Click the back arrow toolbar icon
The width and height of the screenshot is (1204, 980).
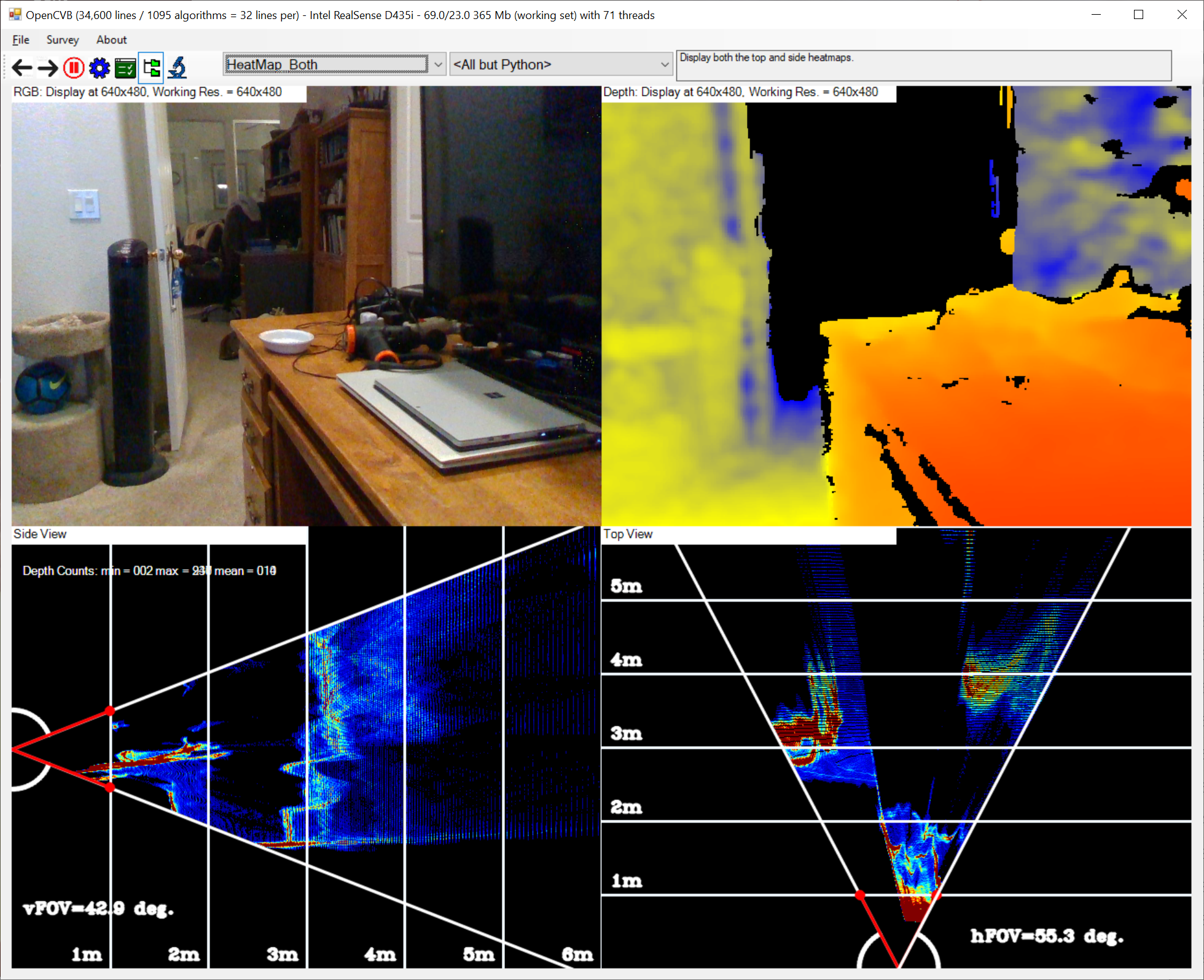pos(22,67)
